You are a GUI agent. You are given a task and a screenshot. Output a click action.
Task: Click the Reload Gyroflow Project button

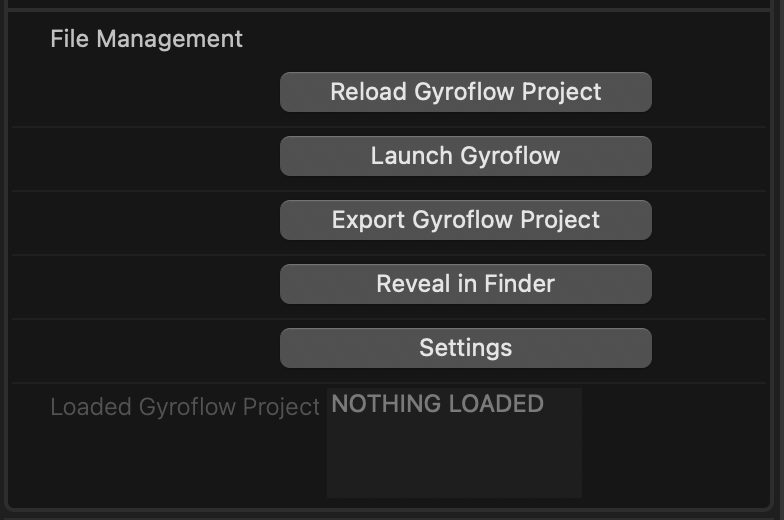466,92
